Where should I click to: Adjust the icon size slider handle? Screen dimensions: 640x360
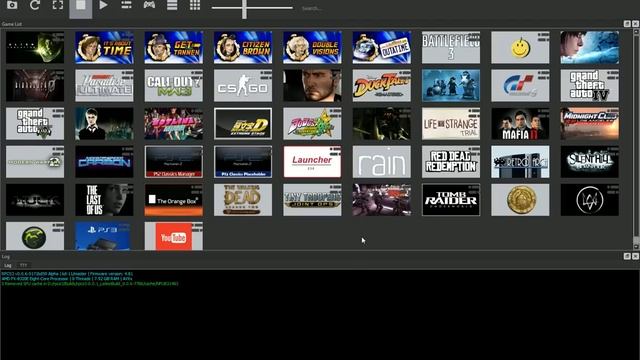pyautogui.click(x=244, y=8)
